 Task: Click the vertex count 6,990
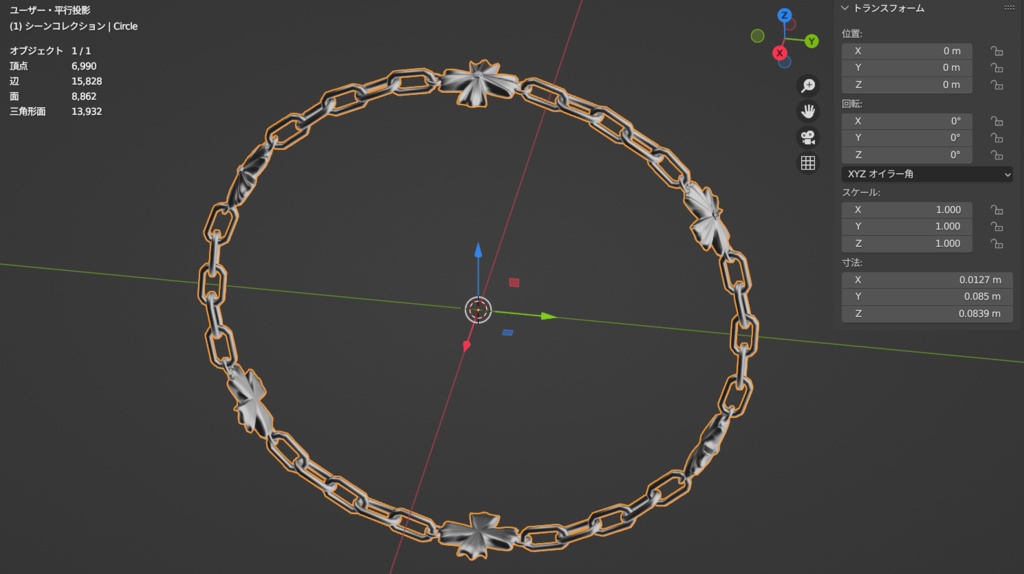click(84, 66)
